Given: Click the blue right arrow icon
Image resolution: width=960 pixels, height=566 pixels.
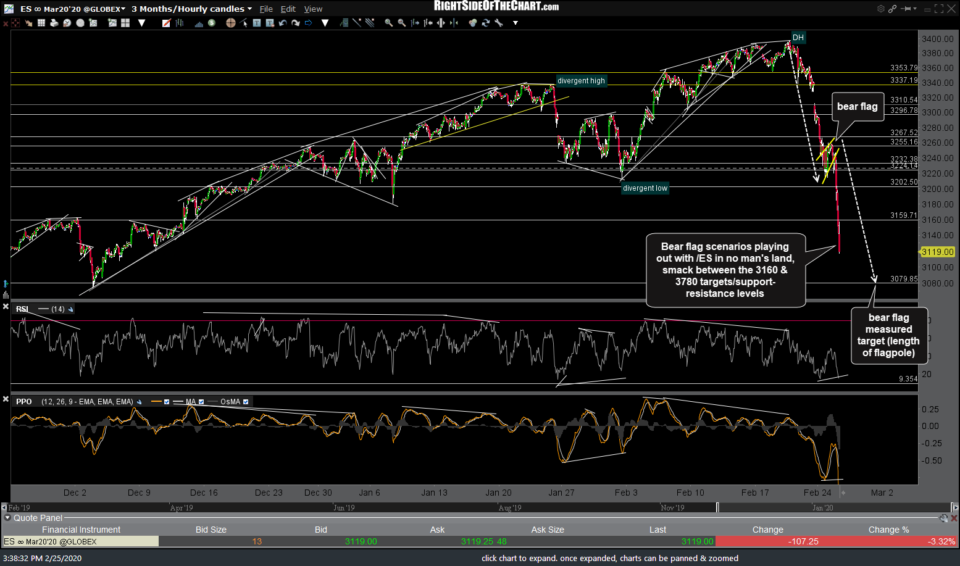Looking at the screenshot, I should pos(308,23).
